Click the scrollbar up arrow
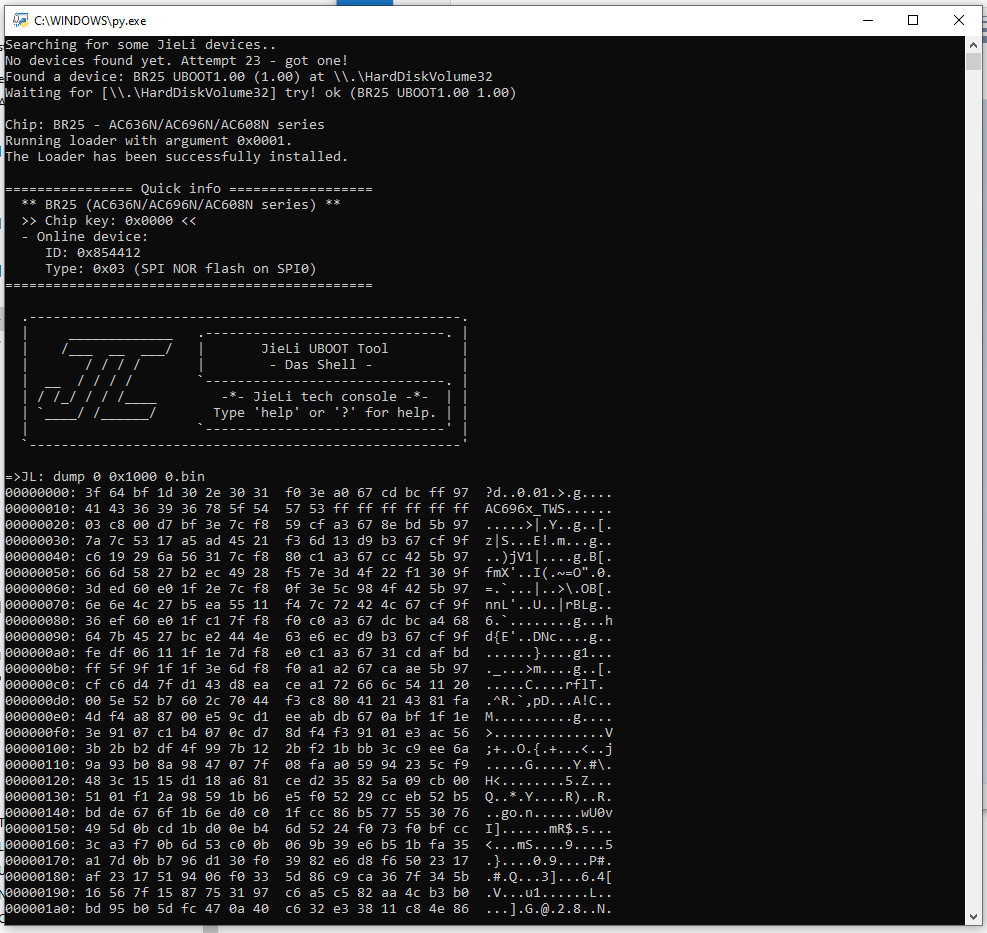The image size is (987, 933). coord(973,45)
